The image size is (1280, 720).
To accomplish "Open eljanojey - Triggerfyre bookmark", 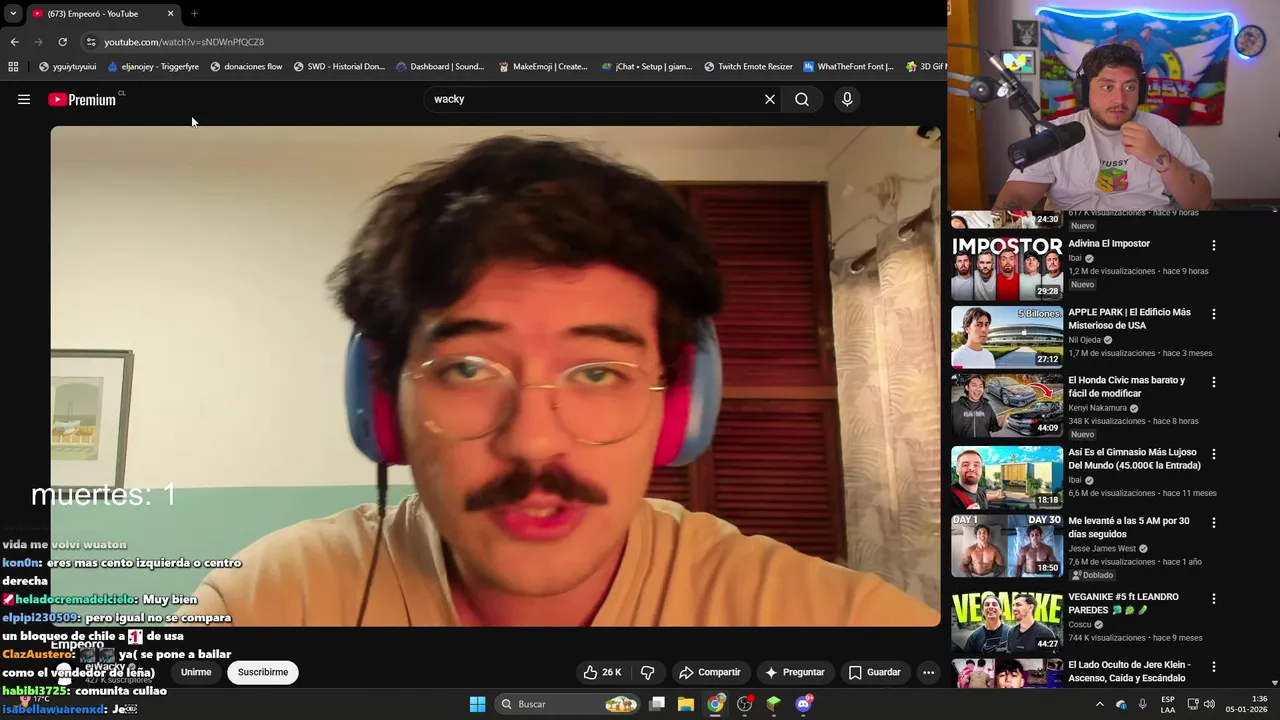I will tap(153, 67).
